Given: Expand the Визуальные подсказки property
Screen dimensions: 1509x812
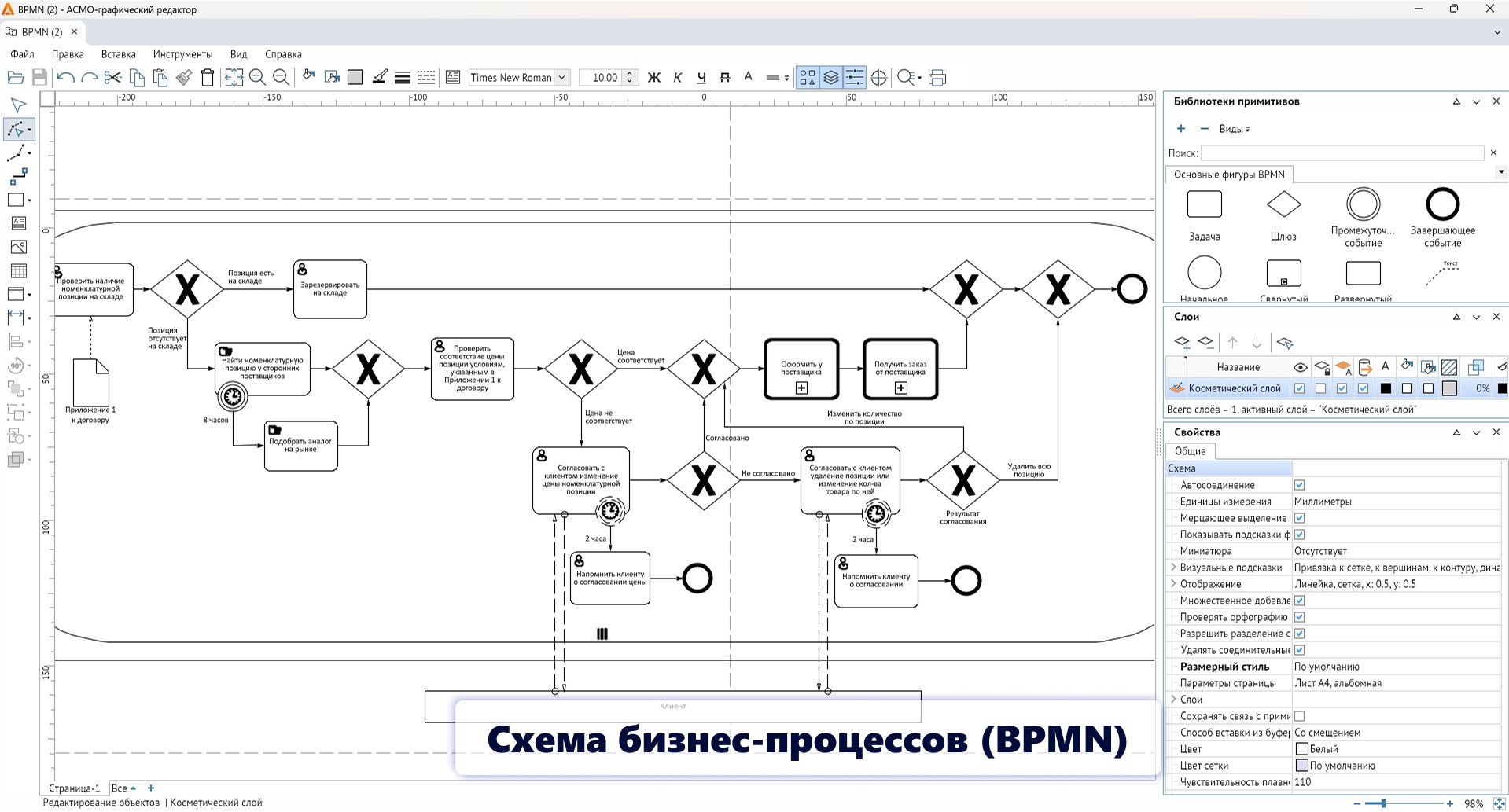Looking at the screenshot, I should pos(1173,567).
